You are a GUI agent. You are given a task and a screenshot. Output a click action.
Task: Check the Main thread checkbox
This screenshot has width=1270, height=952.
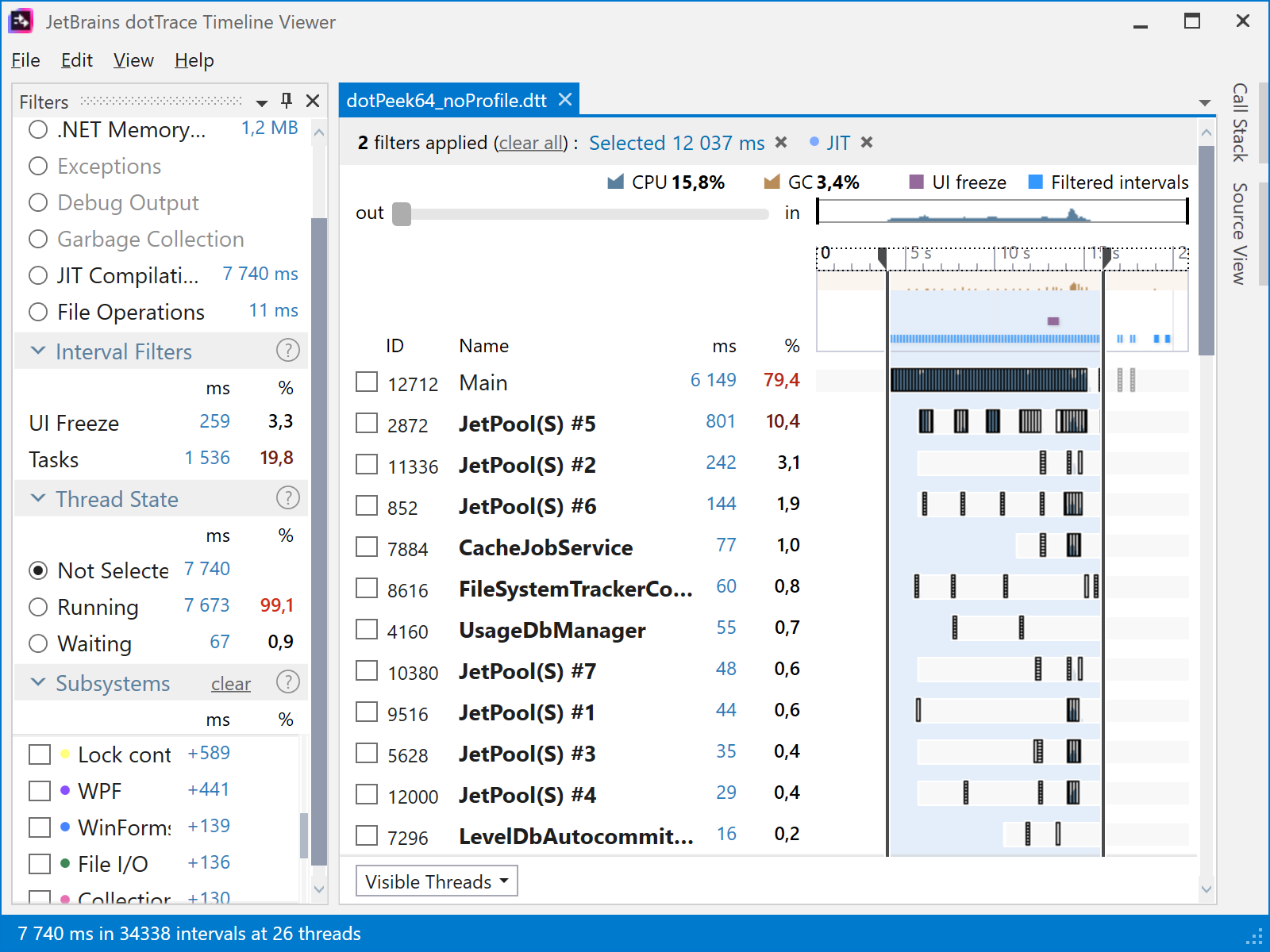click(367, 382)
